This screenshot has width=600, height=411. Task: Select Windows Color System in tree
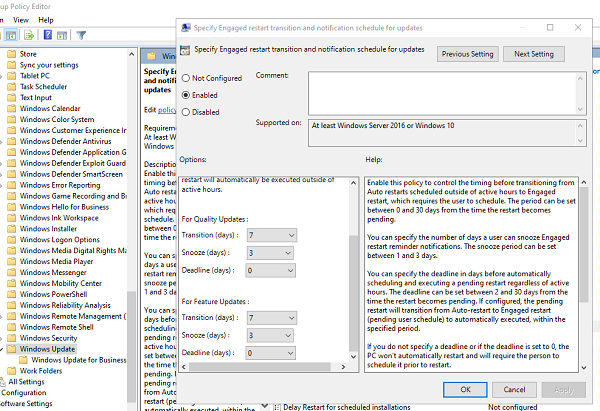click(57, 119)
